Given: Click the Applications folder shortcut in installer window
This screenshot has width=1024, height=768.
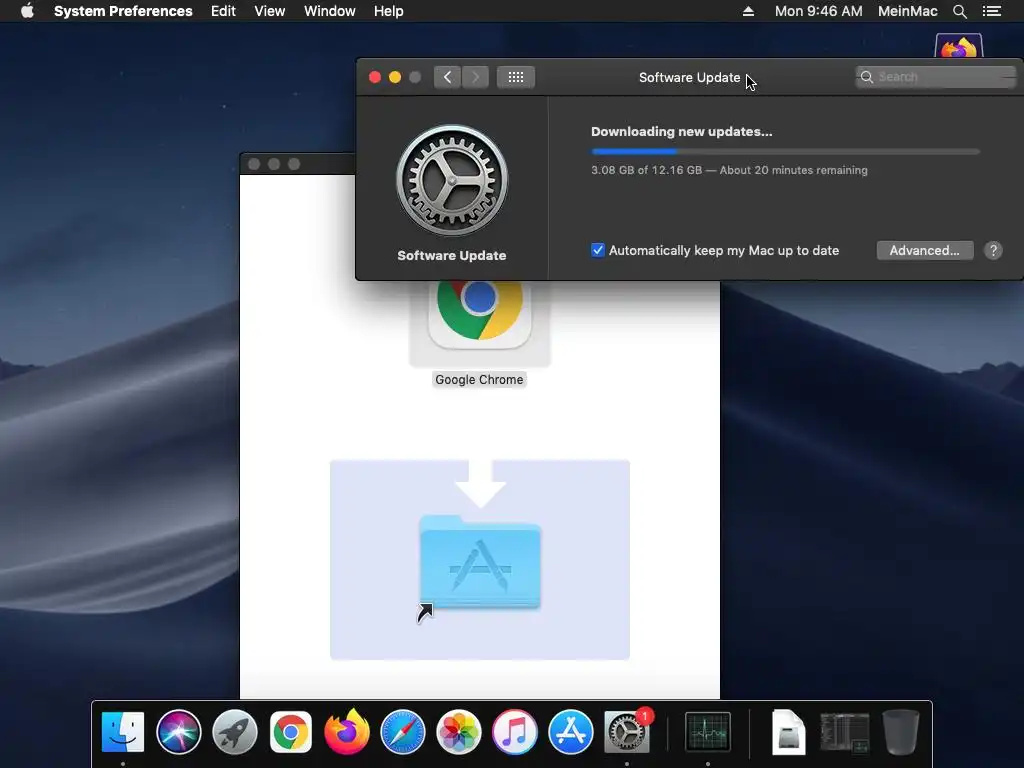Looking at the screenshot, I should (480, 563).
